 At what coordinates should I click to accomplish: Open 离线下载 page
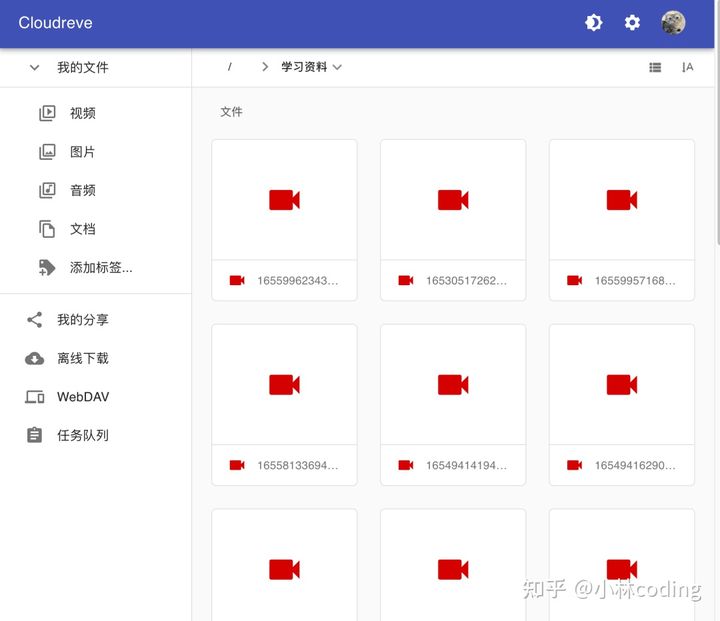(x=83, y=358)
